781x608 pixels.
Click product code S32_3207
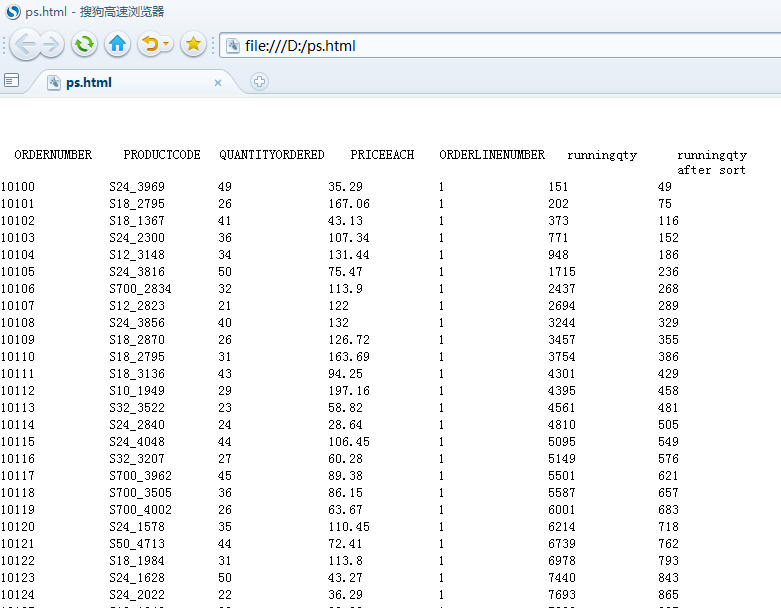(137, 459)
